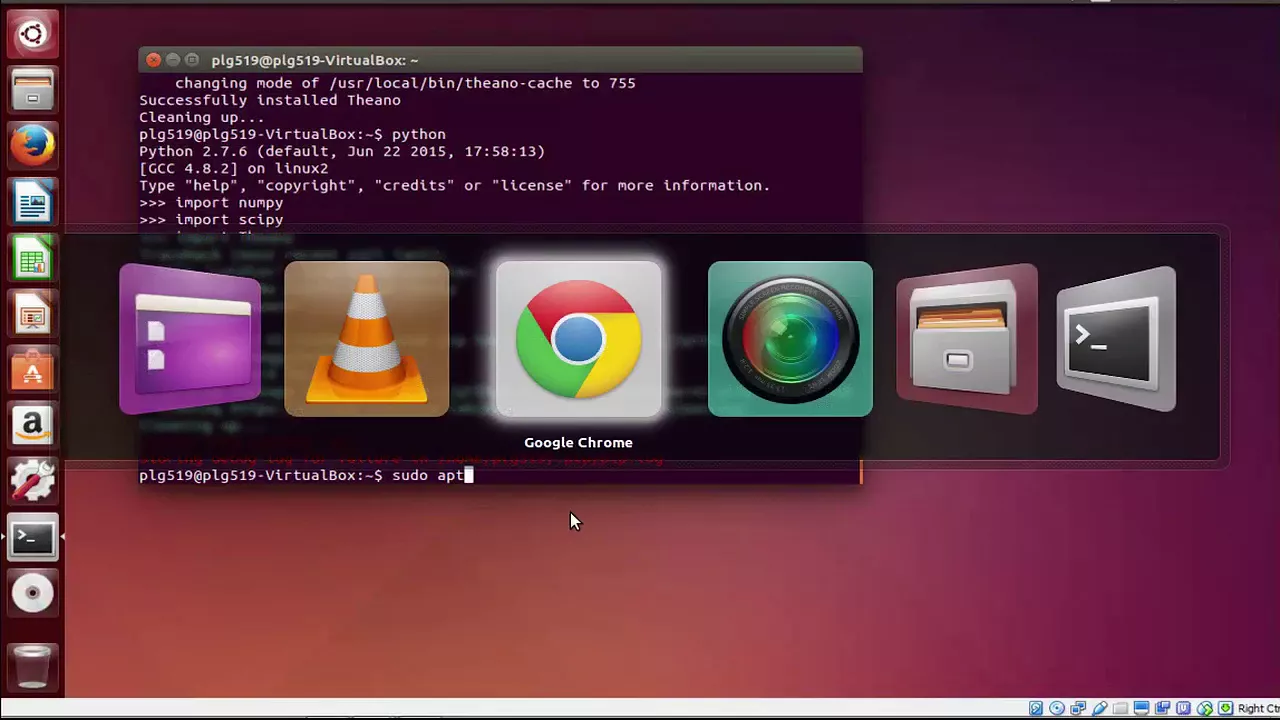Screen dimensions: 1280x720
Task: Close the terminal window
Action: tap(153, 60)
